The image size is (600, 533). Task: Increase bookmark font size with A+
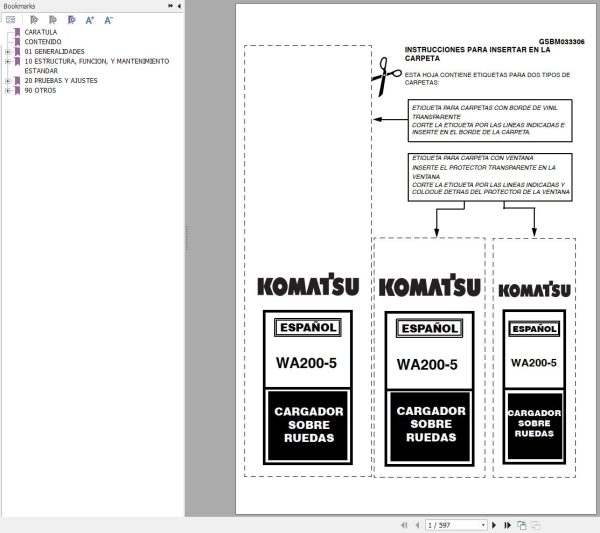pyautogui.click(x=90, y=20)
